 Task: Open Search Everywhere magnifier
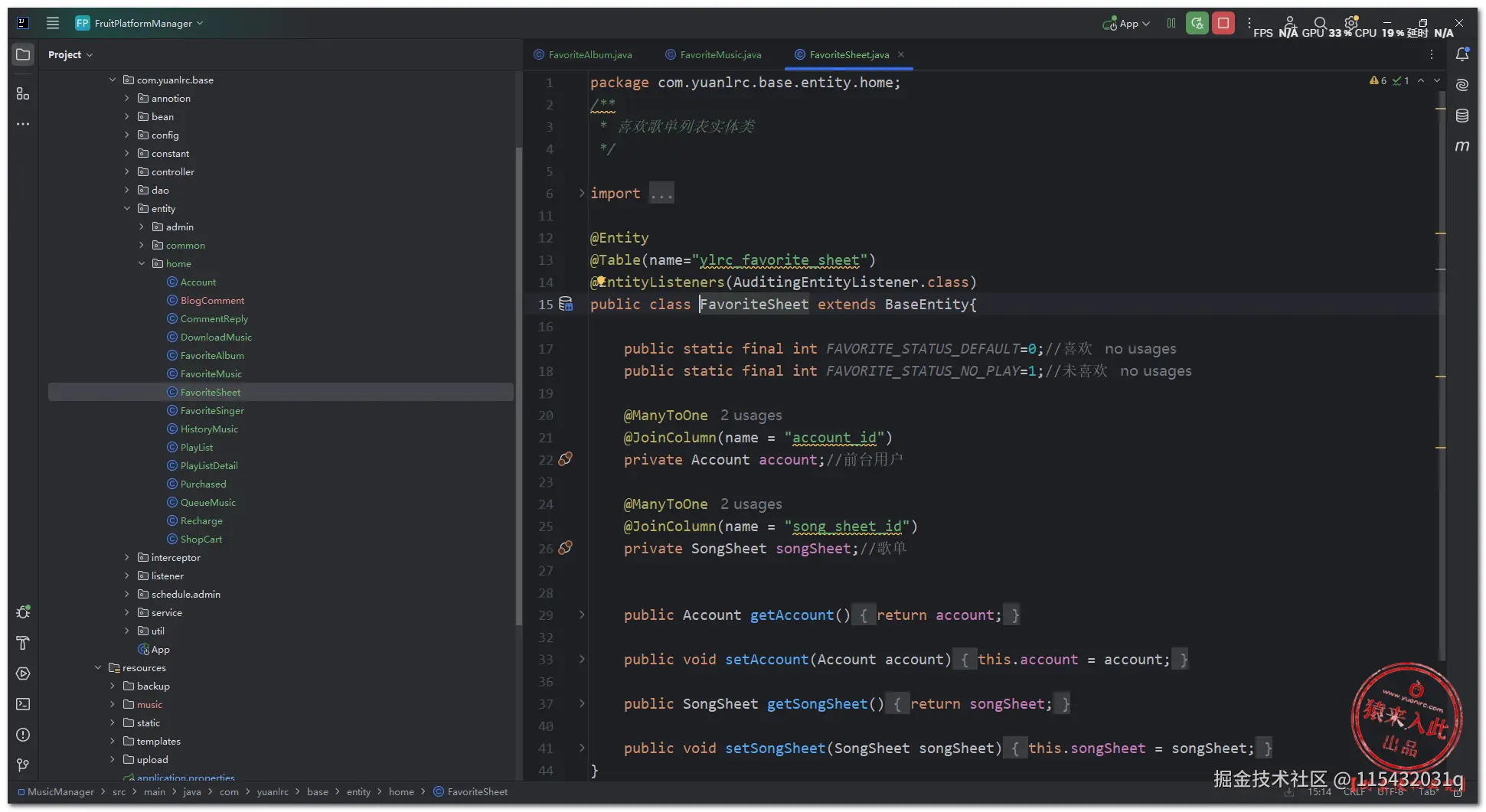1320,24
